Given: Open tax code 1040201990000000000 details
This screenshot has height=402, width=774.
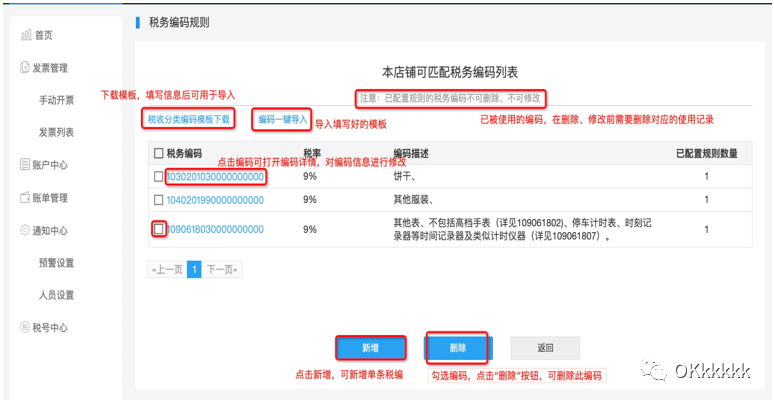Looking at the screenshot, I should coord(215,200).
